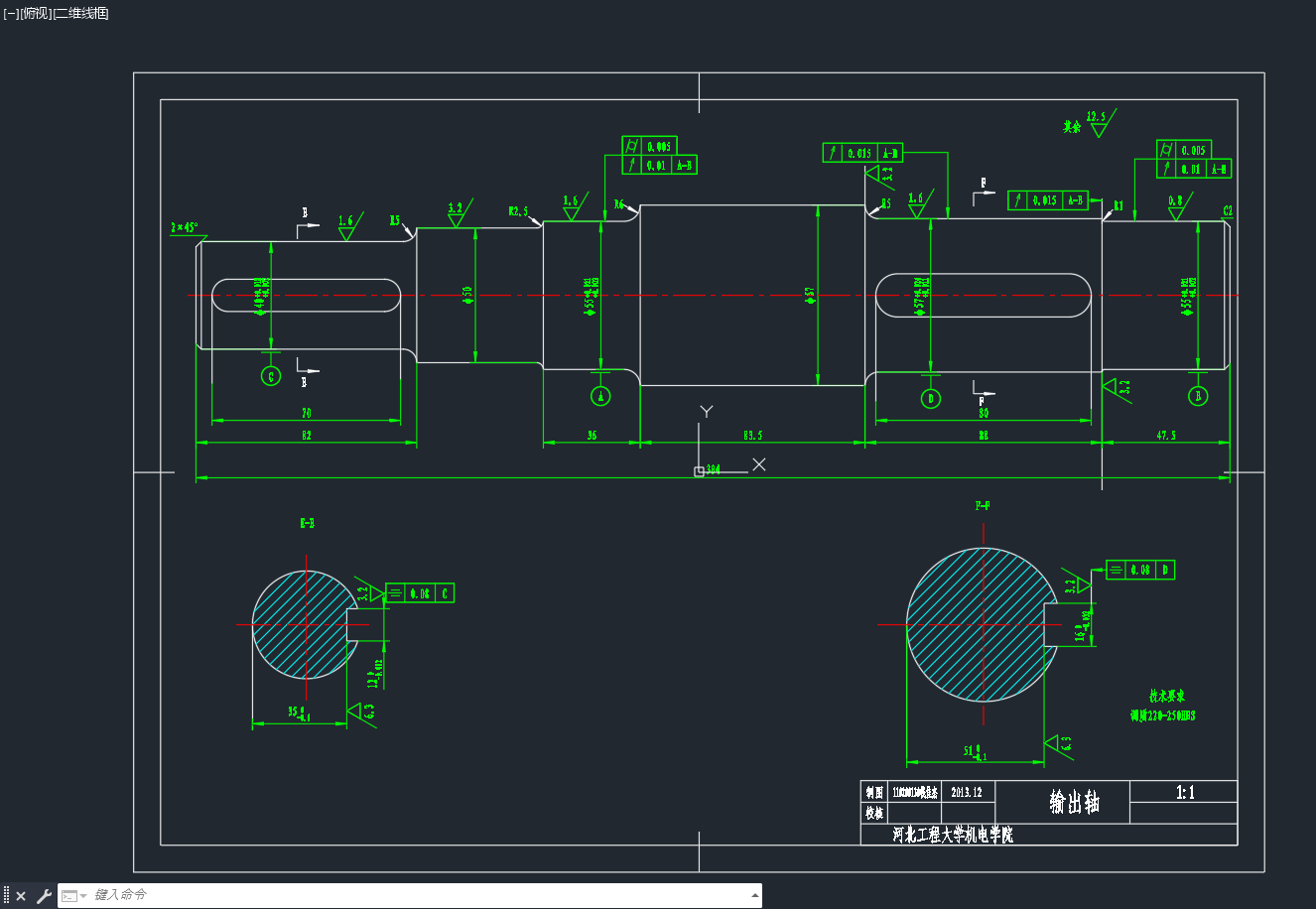Expand command history using the up arrow
The height and width of the screenshot is (909, 1316).
[754, 896]
